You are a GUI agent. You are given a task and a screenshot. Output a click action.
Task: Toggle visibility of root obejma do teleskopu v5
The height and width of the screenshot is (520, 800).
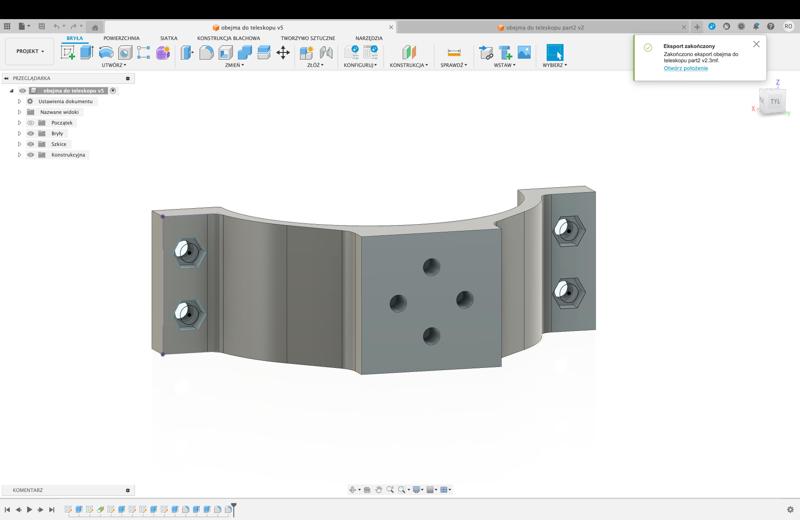click(x=22, y=91)
